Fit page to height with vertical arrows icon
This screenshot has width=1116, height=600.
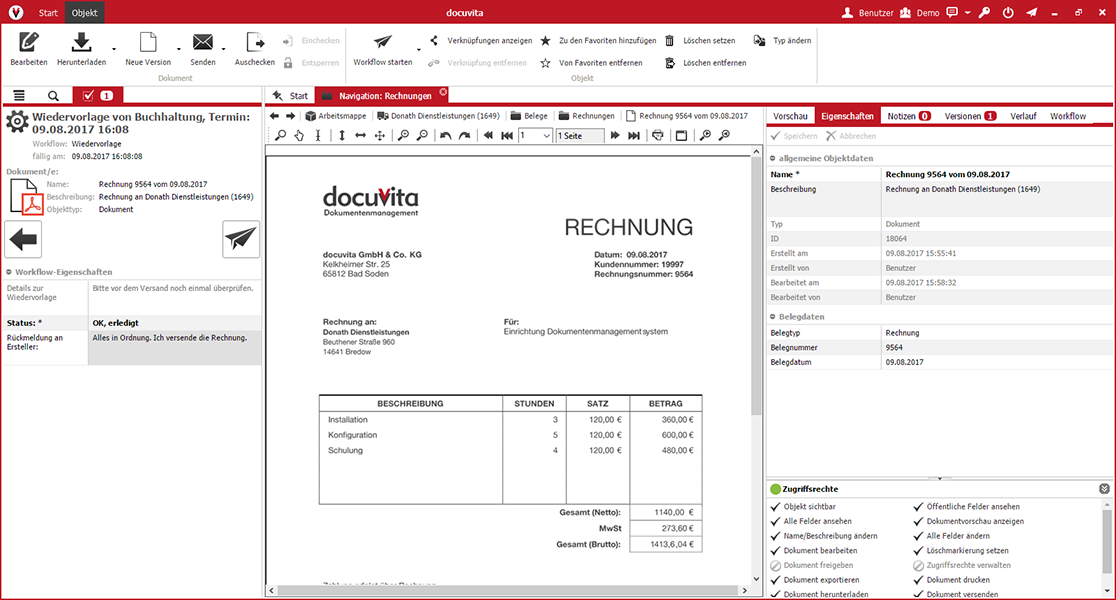point(342,135)
